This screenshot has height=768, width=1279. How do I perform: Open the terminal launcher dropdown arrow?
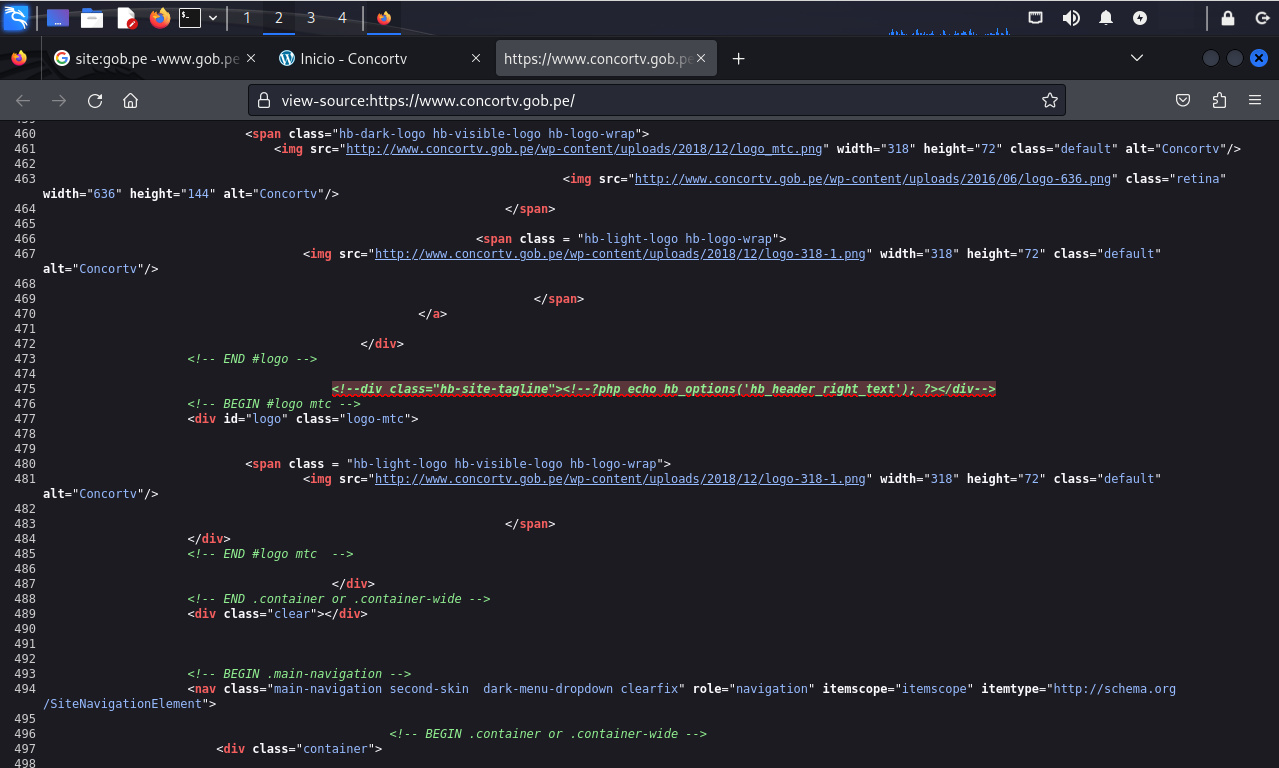(212, 18)
